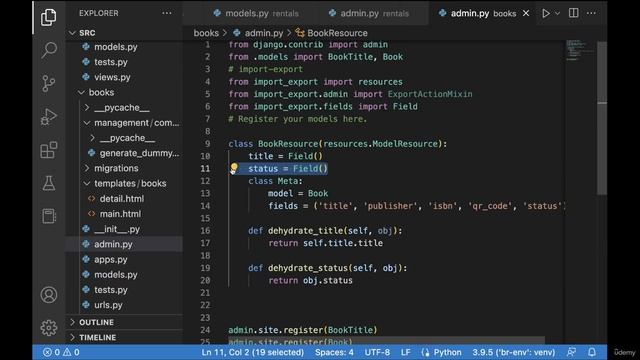The image size is (640, 360).
Task: Change file encoding UTF-8
Action: (377, 352)
